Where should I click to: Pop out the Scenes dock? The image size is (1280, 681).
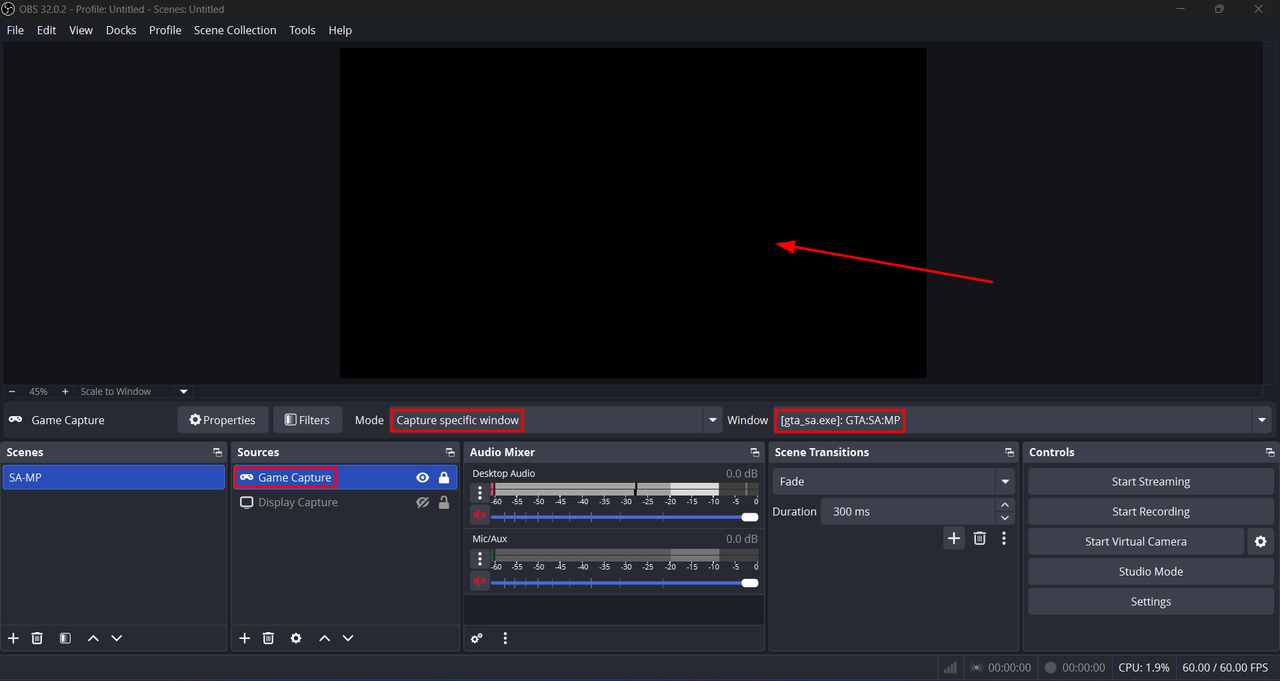pos(217,453)
